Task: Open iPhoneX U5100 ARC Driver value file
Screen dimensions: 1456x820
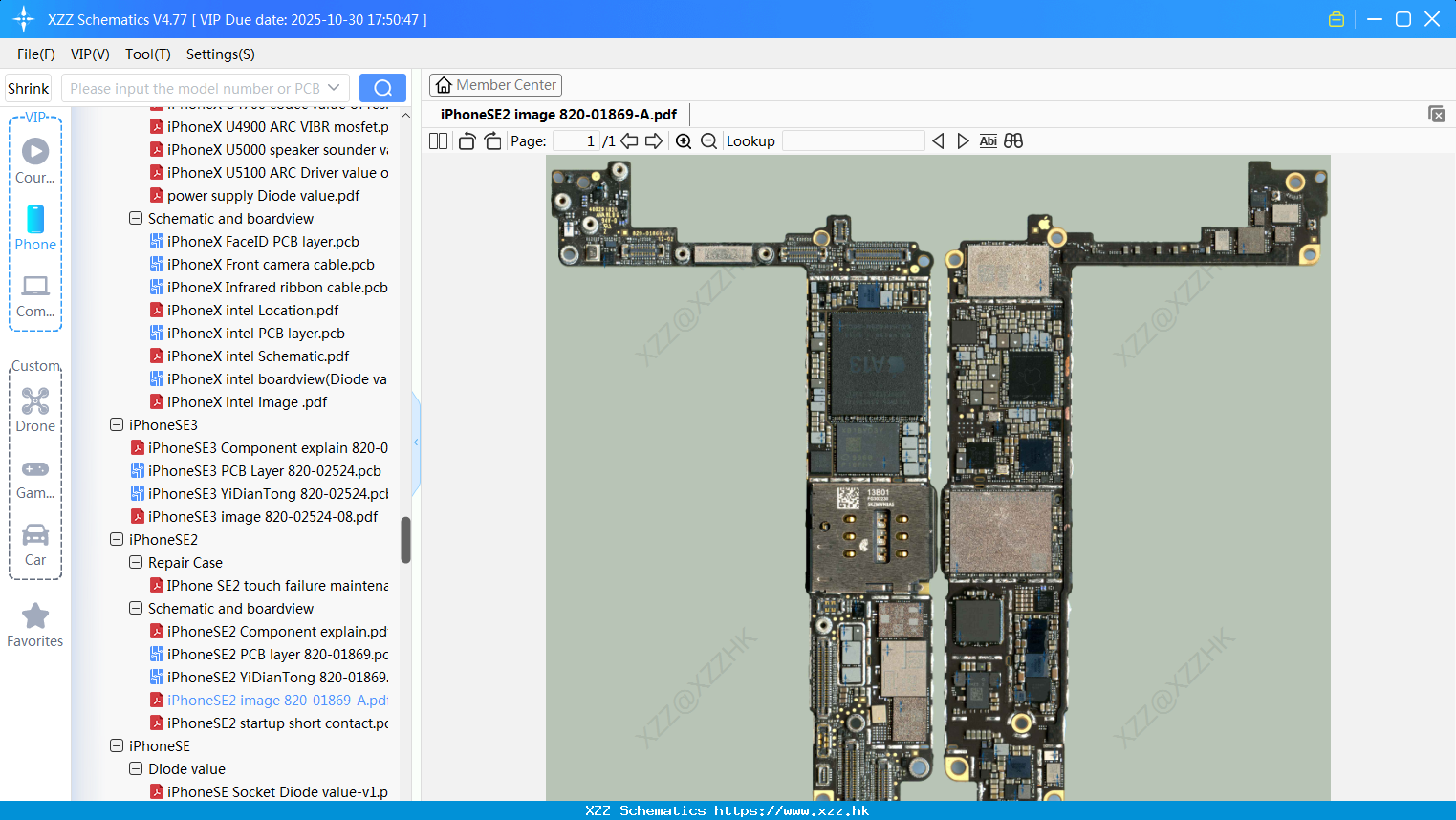Action: click(278, 173)
